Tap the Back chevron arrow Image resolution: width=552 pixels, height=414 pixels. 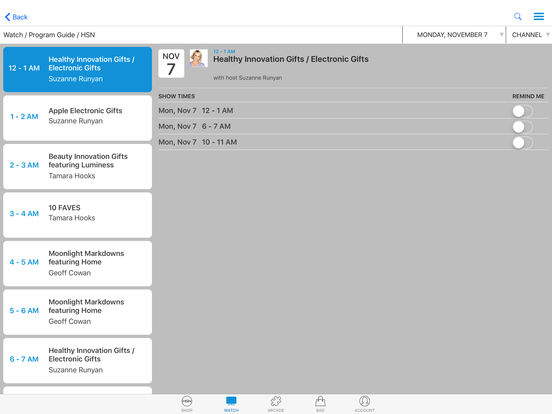[7, 17]
